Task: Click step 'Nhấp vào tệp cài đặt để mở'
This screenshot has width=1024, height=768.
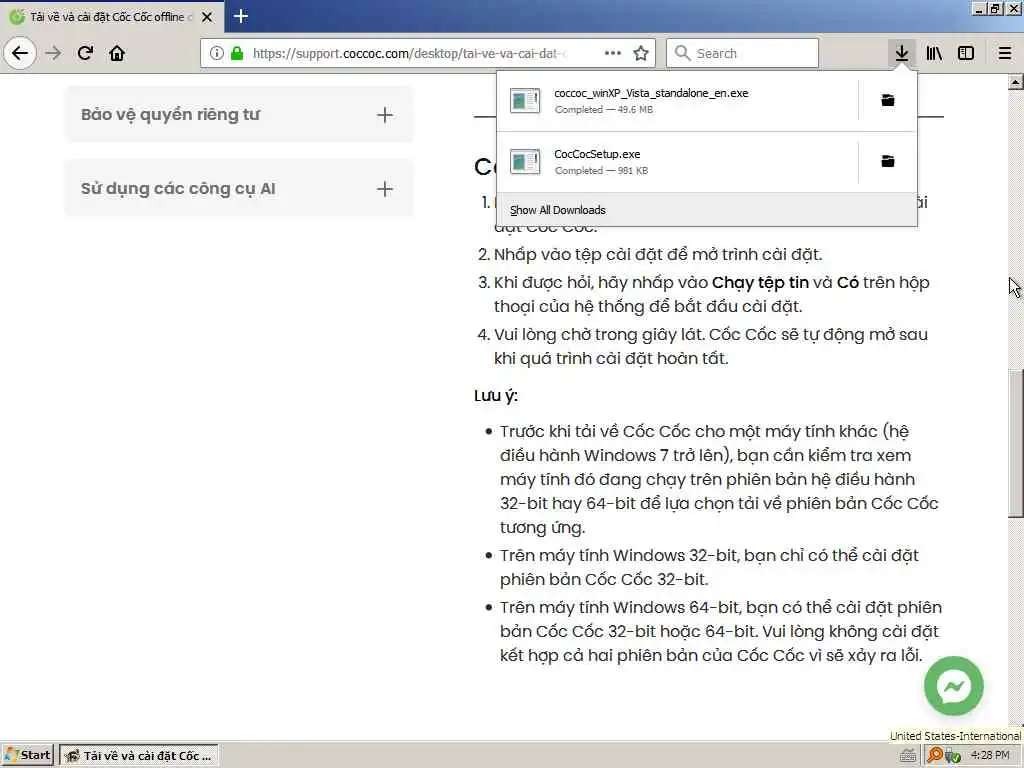Action: [x=658, y=254]
